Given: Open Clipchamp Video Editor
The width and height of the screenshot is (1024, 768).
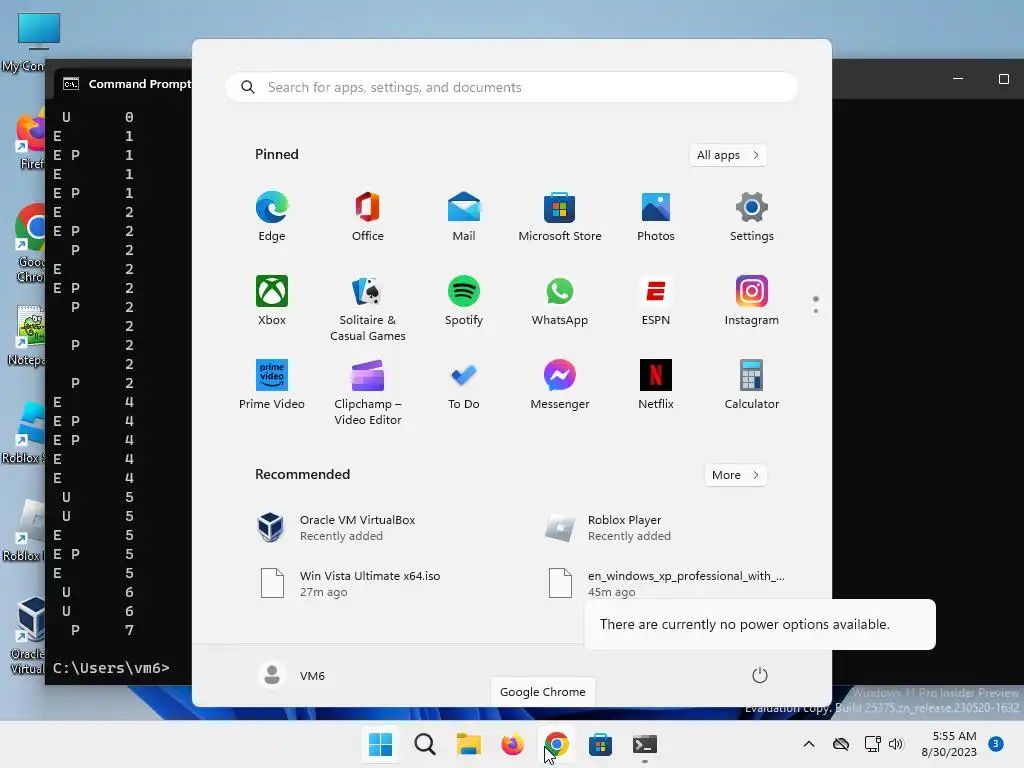Looking at the screenshot, I should (368, 392).
